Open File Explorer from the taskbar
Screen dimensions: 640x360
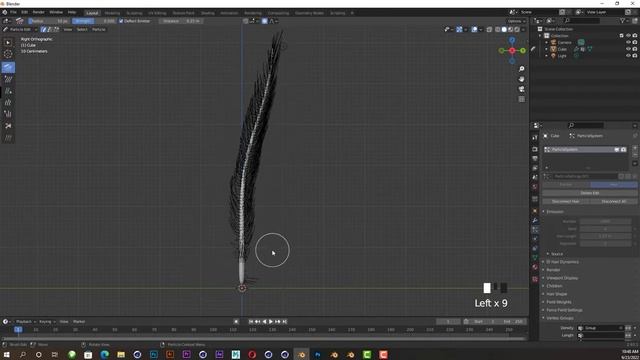pos(121,355)
